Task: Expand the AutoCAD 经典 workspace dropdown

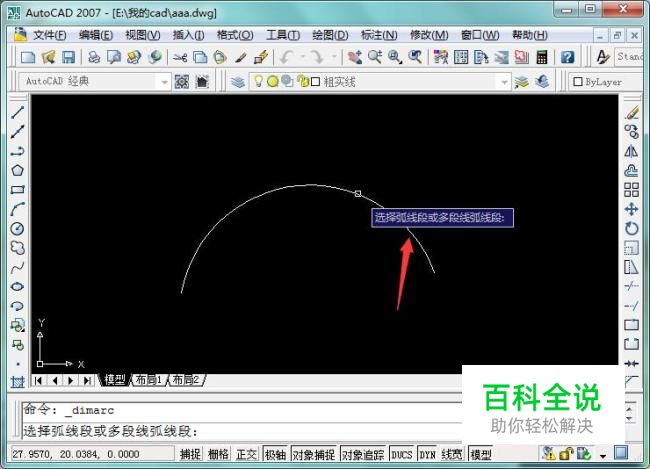Action: (165, 82)
